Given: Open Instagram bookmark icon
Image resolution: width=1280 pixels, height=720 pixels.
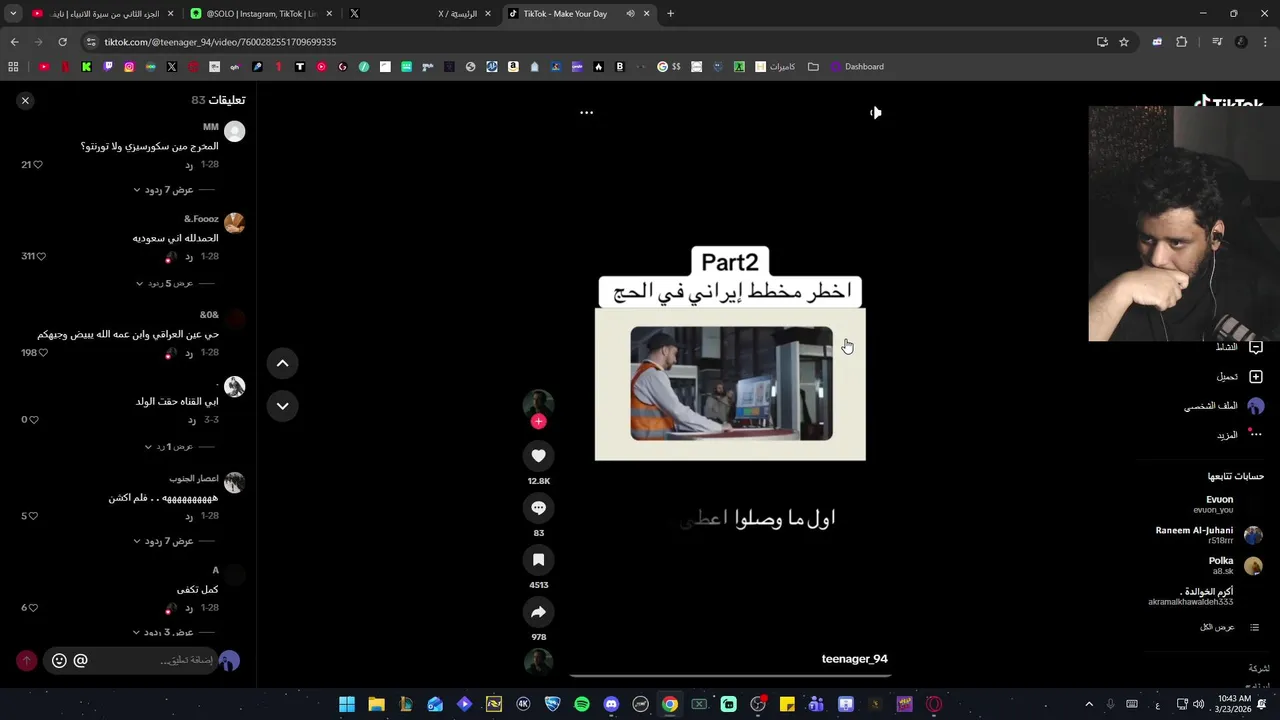Looking at the screenshot, I should coord(129,67).
